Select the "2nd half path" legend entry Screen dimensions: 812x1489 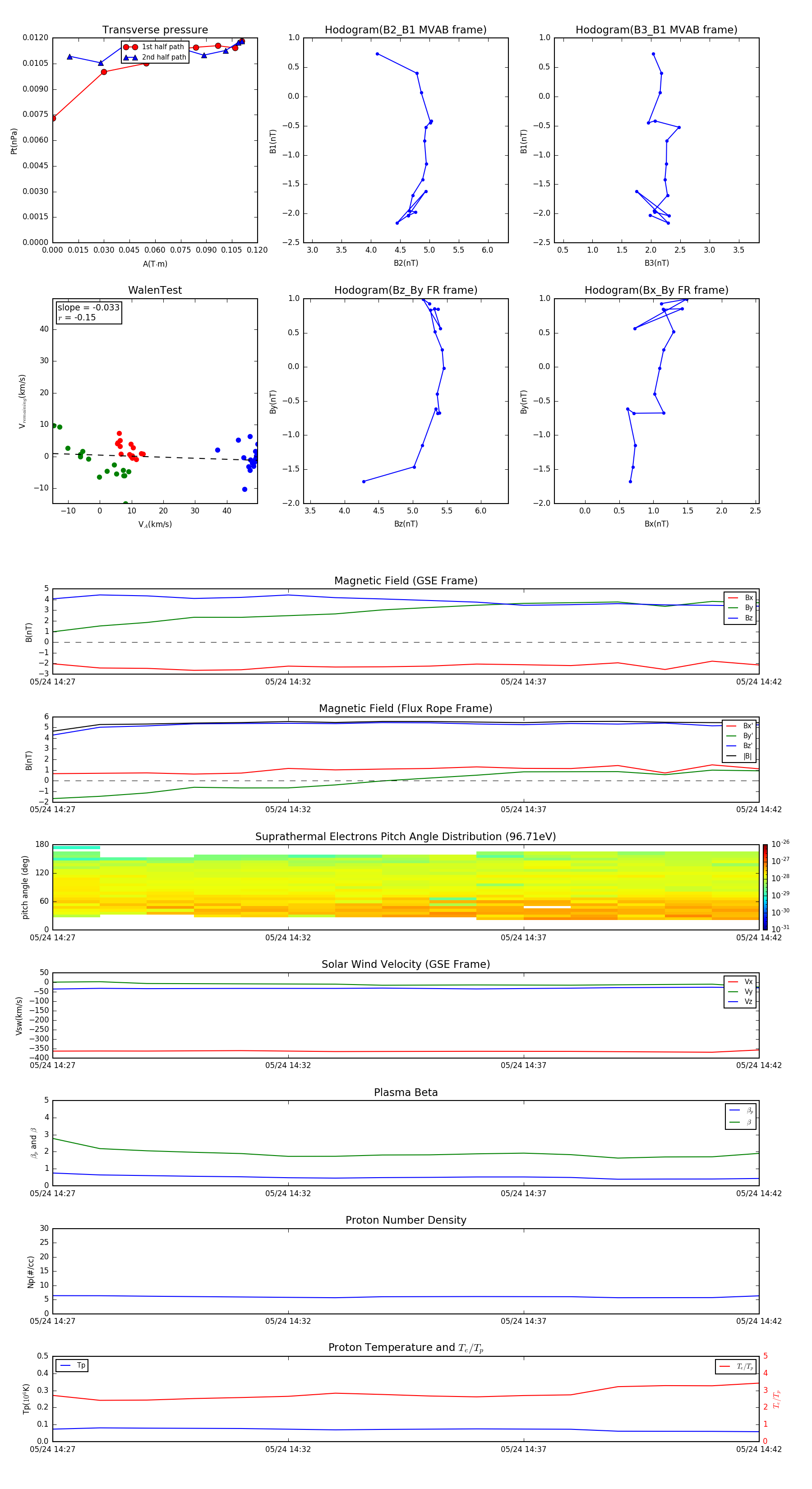155,57
